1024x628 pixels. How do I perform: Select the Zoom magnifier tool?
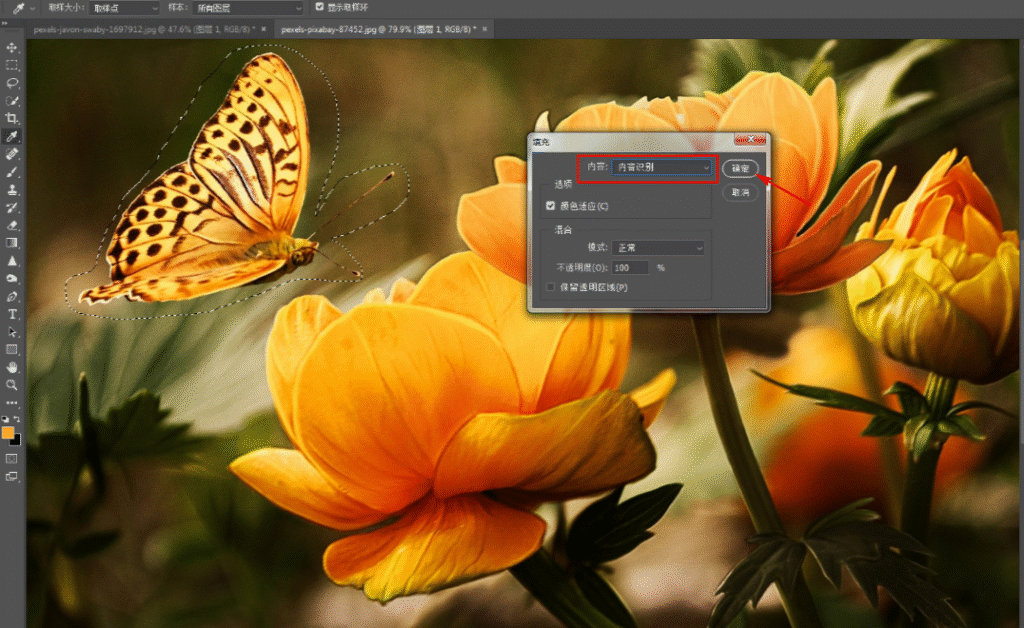[12, 385]
